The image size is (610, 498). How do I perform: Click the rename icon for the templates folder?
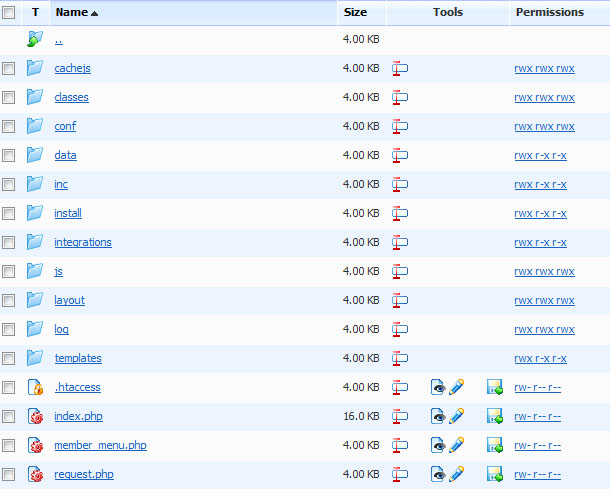coord(400,358)
